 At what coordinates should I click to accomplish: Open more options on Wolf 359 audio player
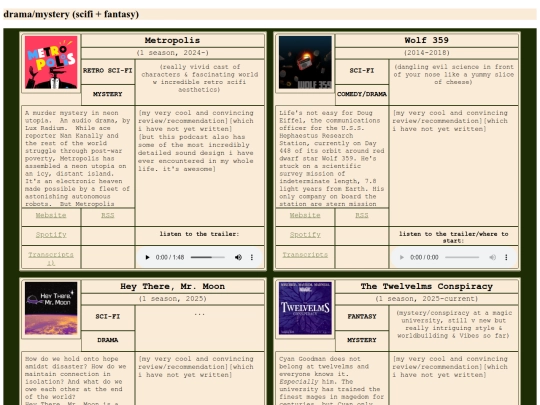click(x=506, y=257)
